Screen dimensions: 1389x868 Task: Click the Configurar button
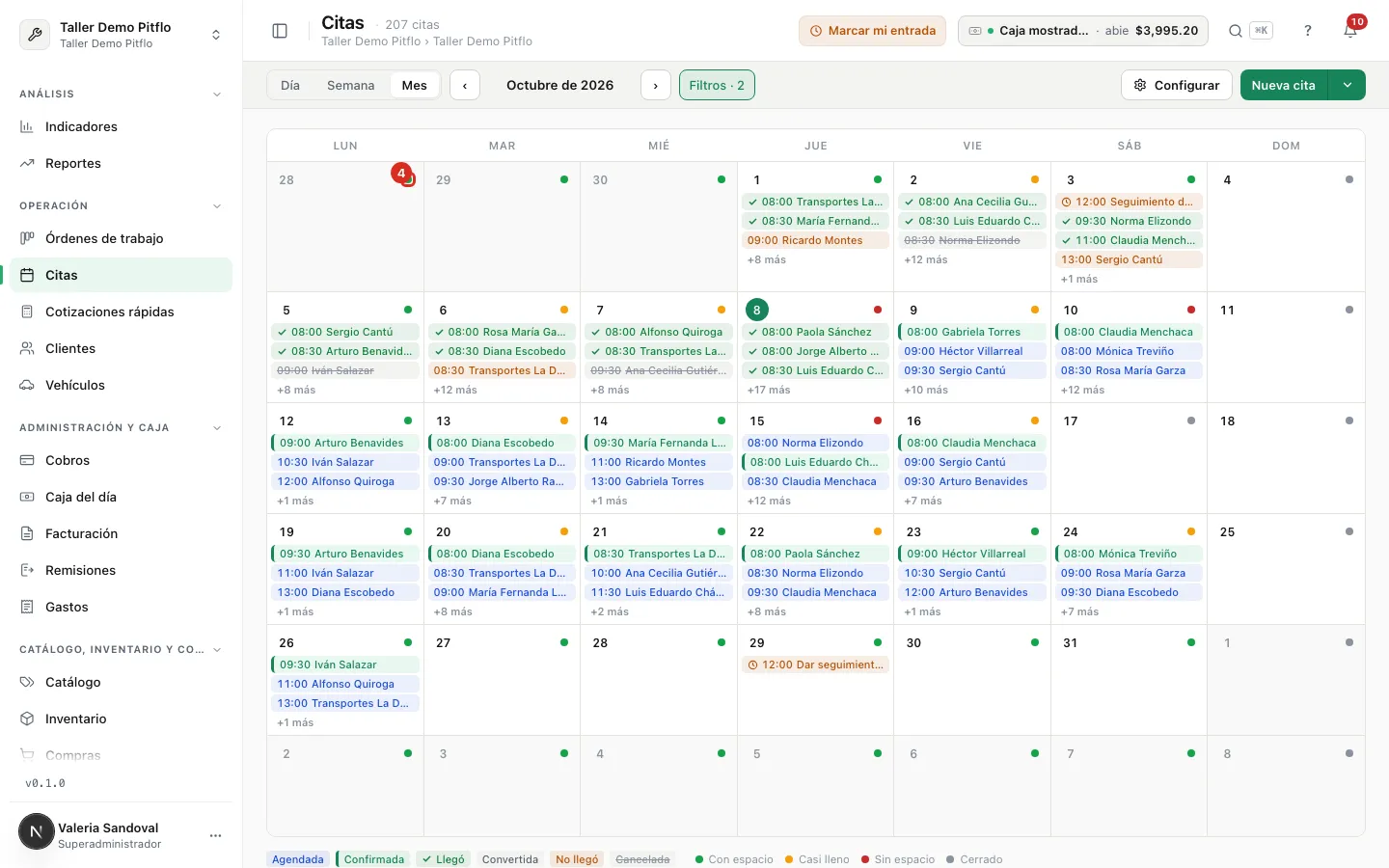pos(1177,85)
